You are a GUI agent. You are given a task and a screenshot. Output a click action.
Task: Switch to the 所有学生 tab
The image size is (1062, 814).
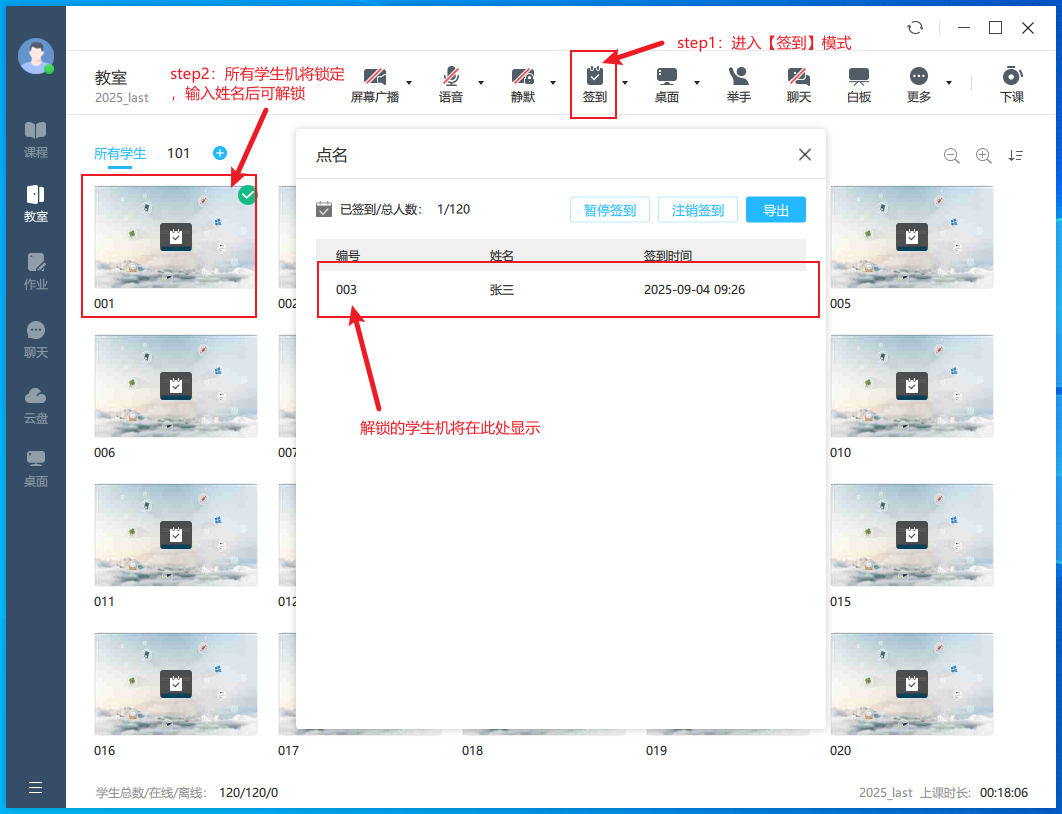coord(120,154)
